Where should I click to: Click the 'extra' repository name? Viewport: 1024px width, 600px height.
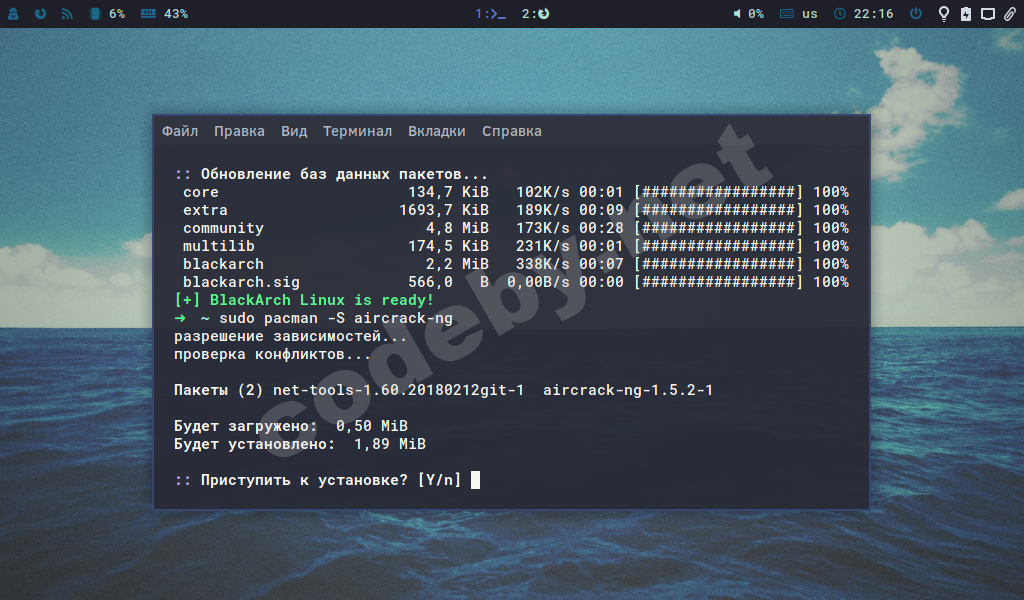pyautogui.click(x=205, y=210)
